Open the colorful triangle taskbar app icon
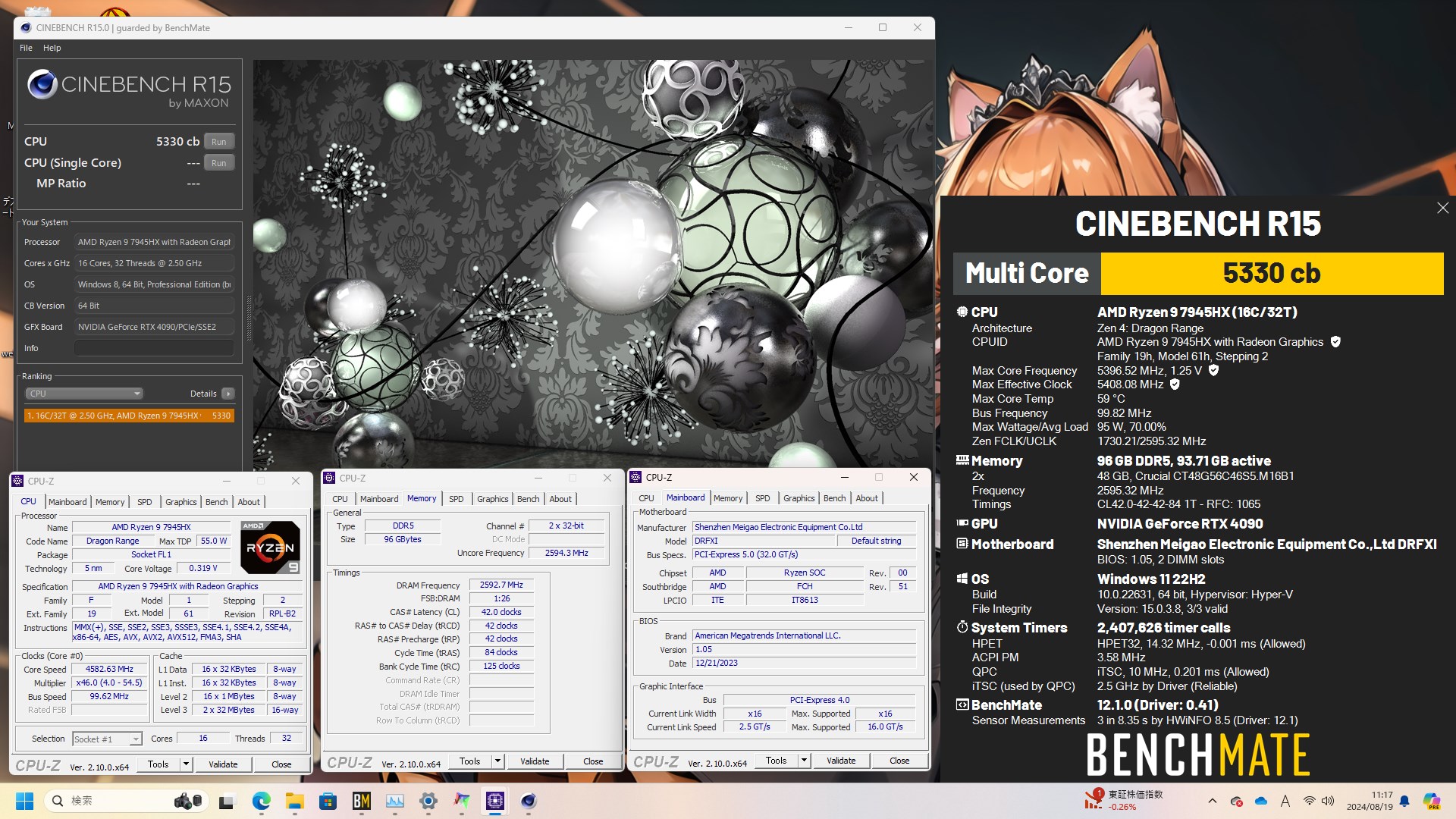1456x819 pixels. [461, 801]
